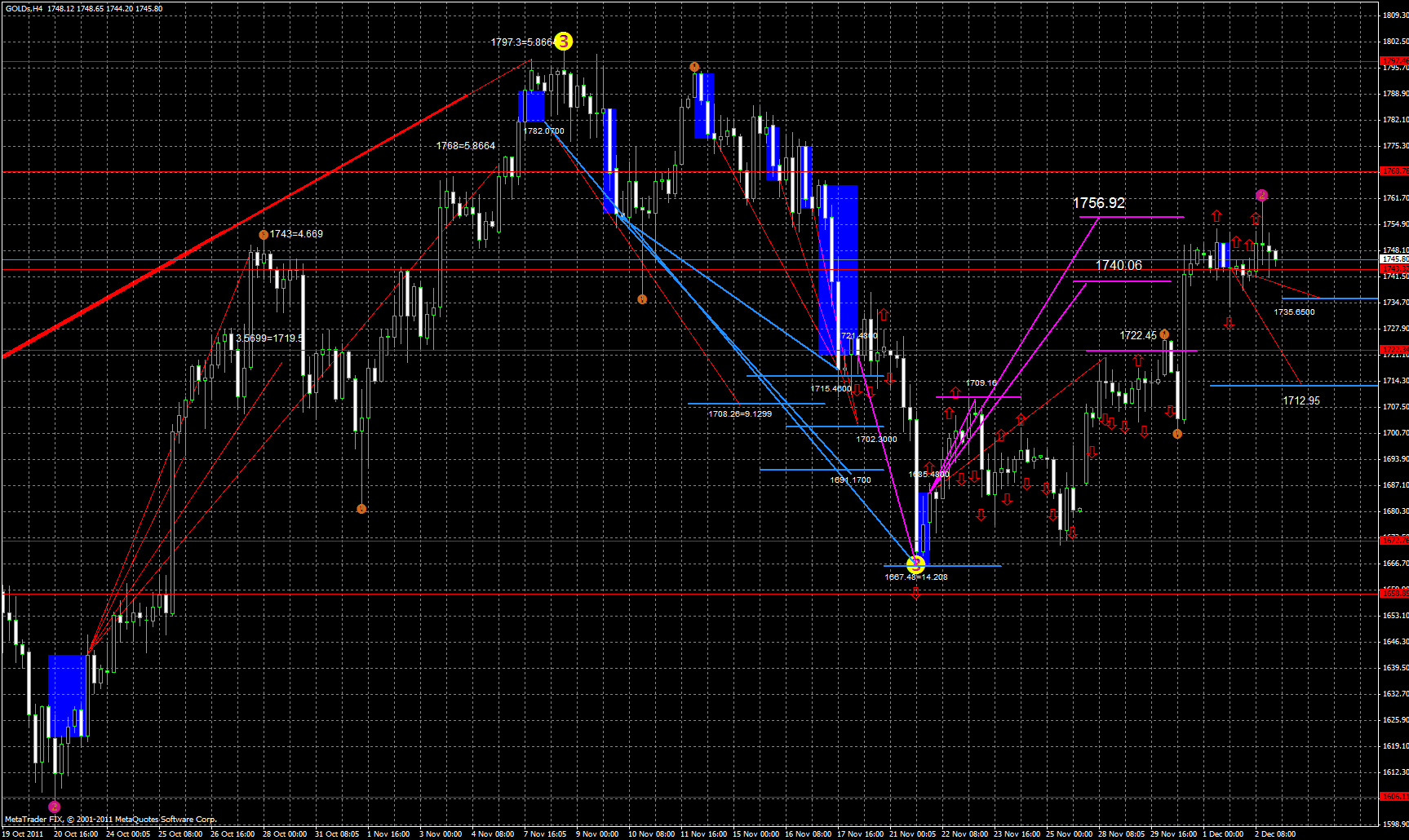Click the orange circle marker near the 29 Nov candles

pyautogui.click(x=1177, y=433)
